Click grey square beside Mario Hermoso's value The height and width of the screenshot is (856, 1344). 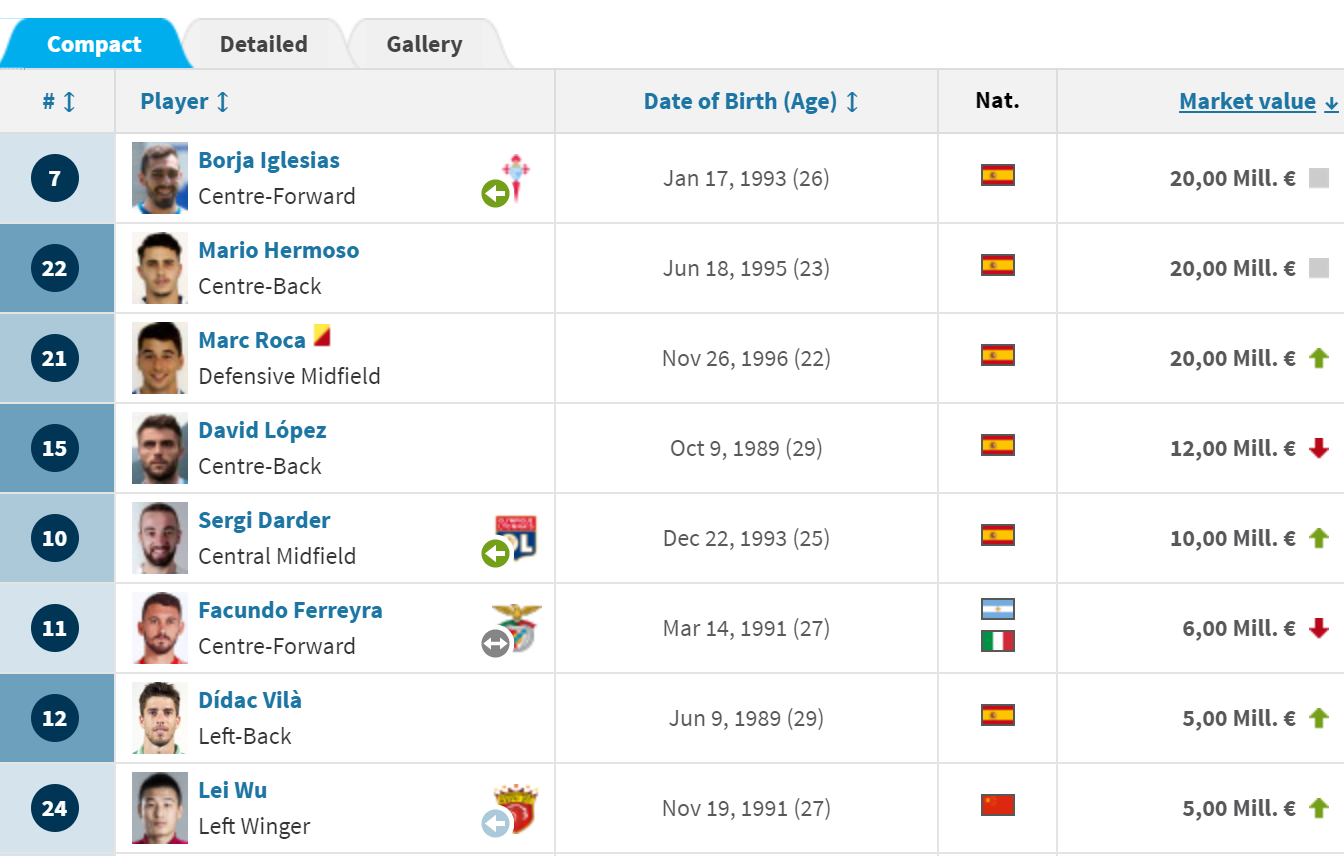point(1319,268)
